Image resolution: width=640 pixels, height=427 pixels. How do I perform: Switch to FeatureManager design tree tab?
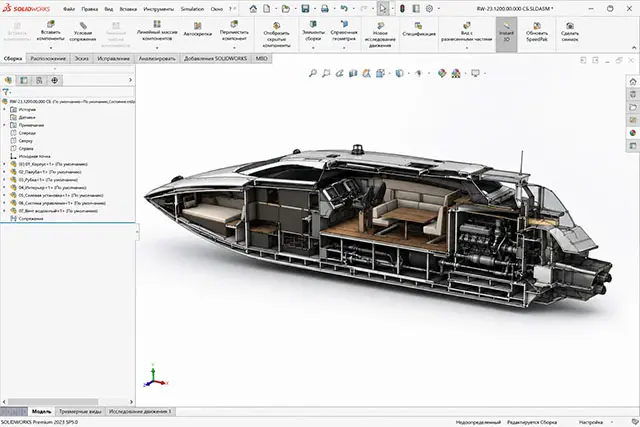pos(8,80)
